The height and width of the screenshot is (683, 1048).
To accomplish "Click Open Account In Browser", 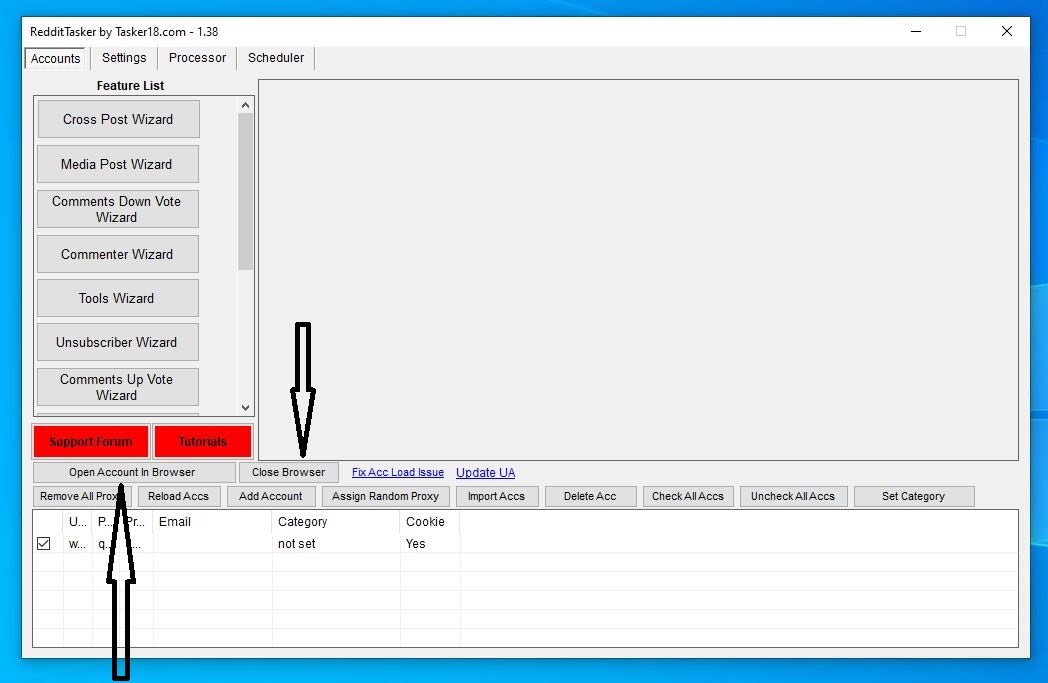I will click(x=134, y=472).
